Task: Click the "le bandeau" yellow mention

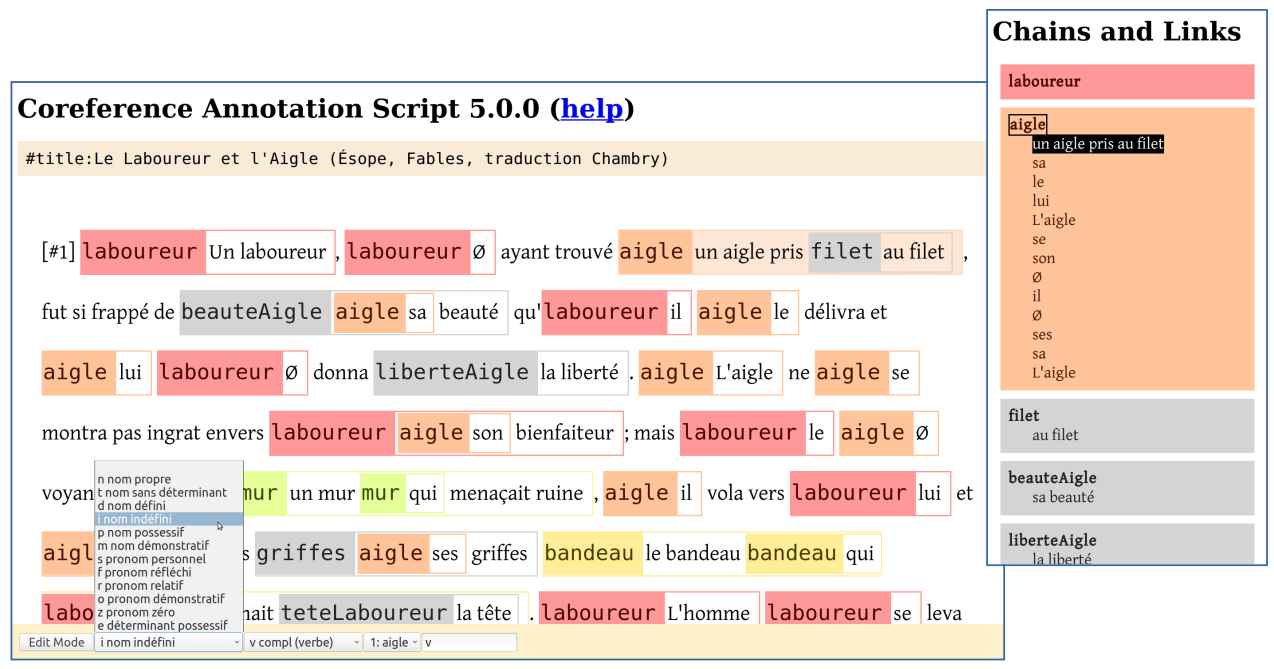Action: pyautogui.click(x=690, y=553)
